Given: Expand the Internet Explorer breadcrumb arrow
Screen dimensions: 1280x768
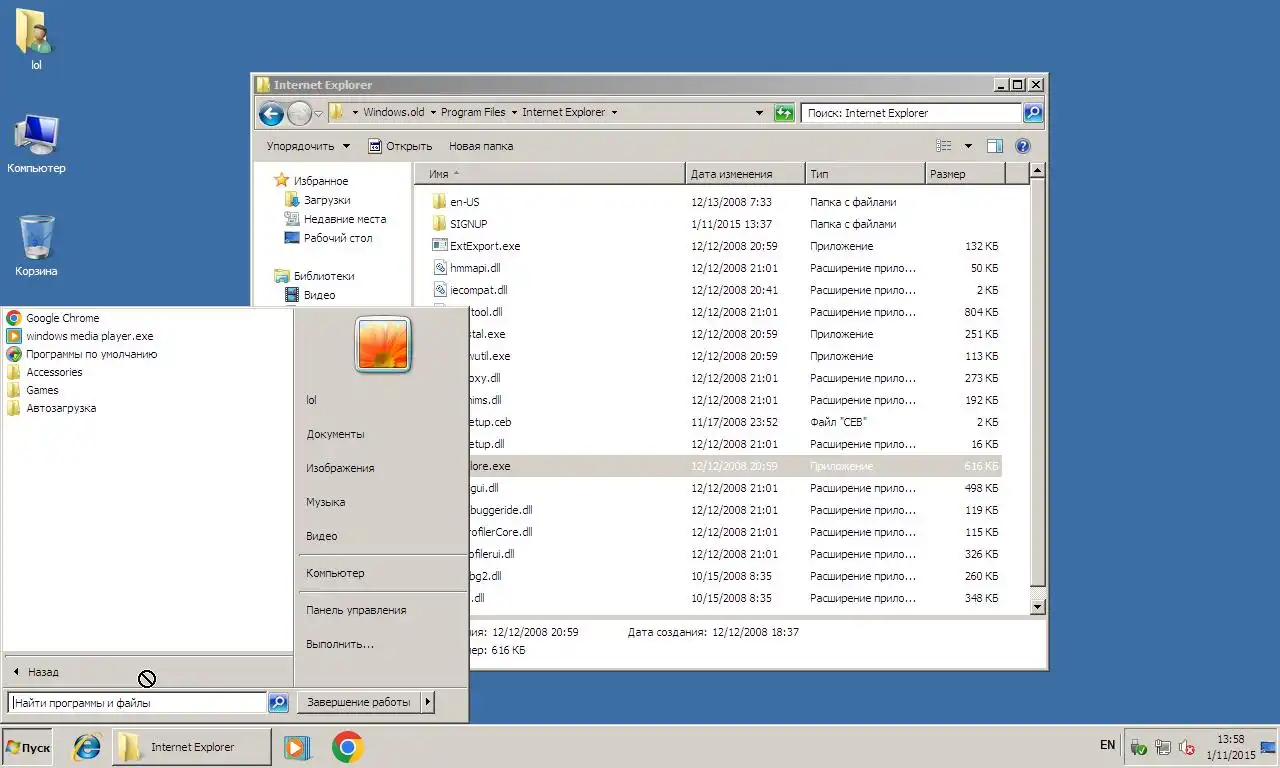Looking at the screenshot, I should click(614, 113).
